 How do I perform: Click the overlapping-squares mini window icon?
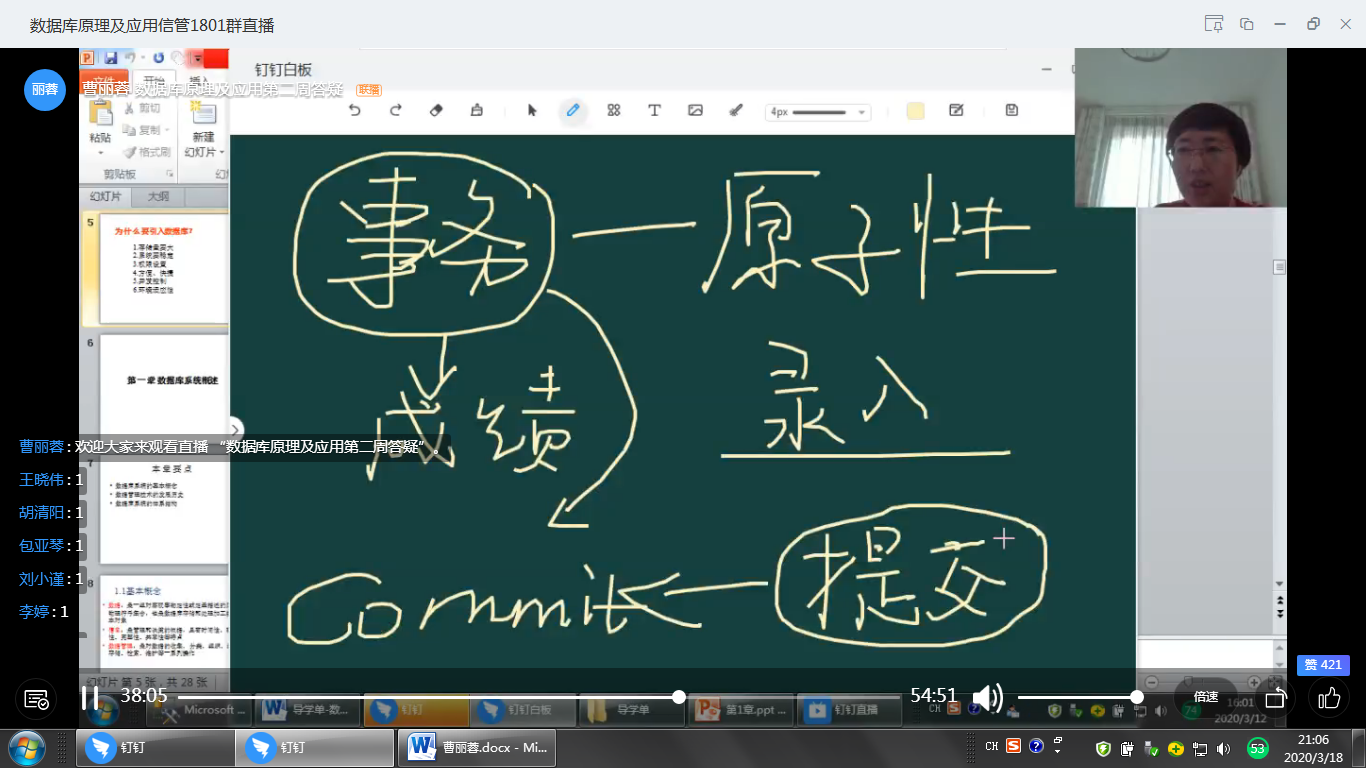click(x=1247, y=24)
